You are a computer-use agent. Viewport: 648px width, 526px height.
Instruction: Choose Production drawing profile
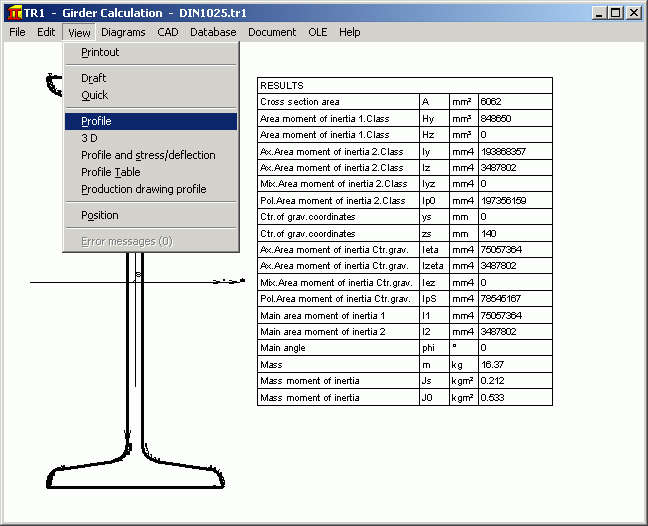(x=151, y=189)
